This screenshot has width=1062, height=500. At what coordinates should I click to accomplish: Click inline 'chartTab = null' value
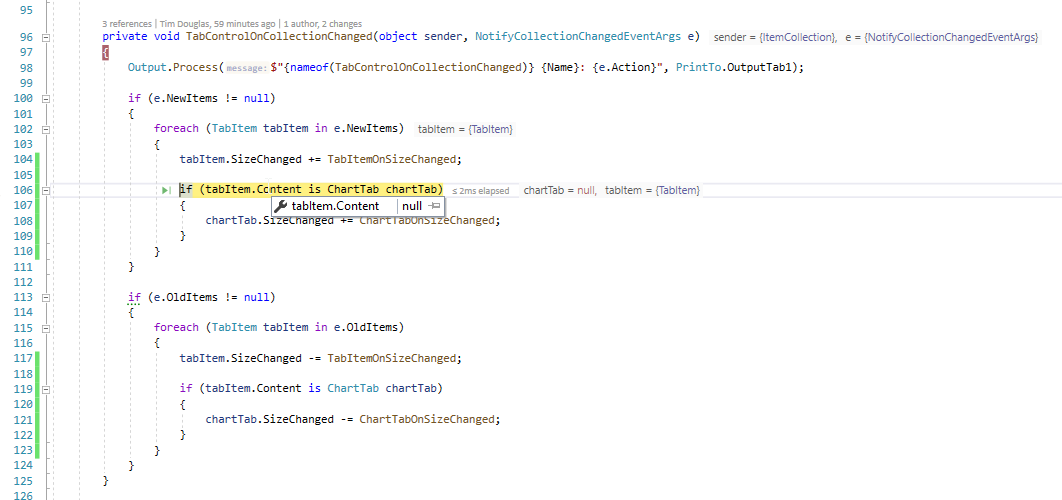click(559, 191)
